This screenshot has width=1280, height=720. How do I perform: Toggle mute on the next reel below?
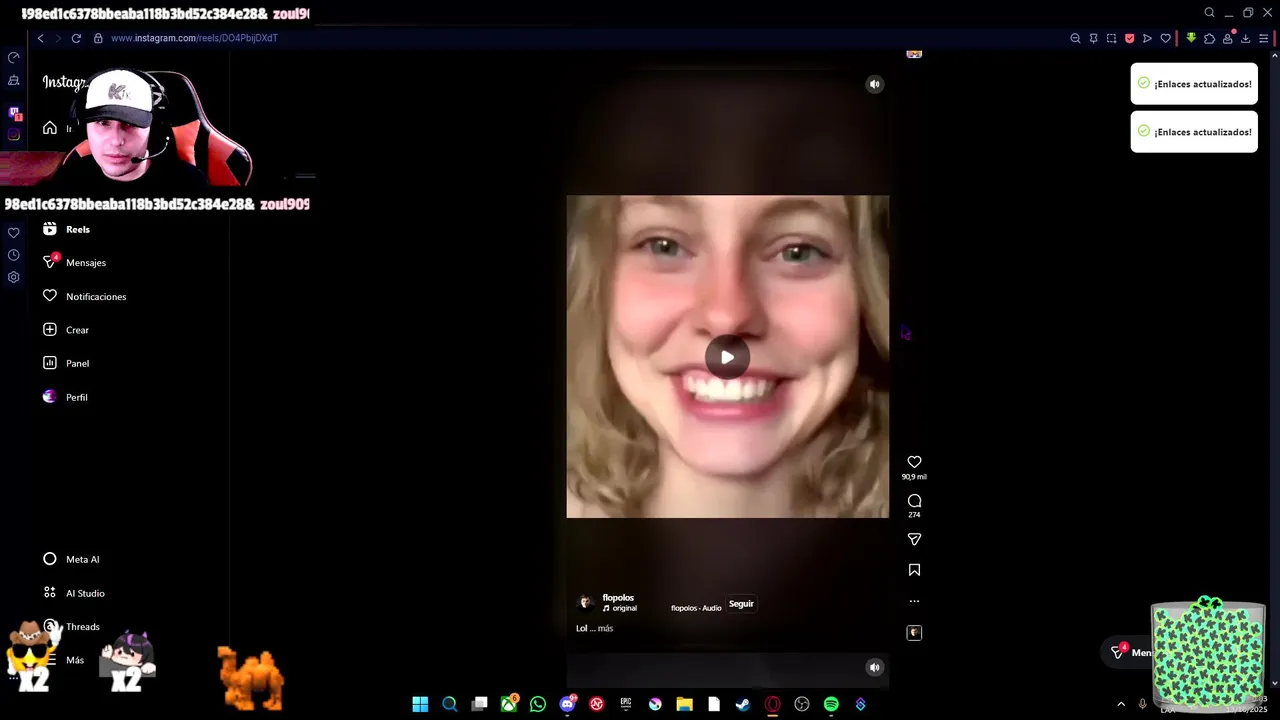click(874, 667)
